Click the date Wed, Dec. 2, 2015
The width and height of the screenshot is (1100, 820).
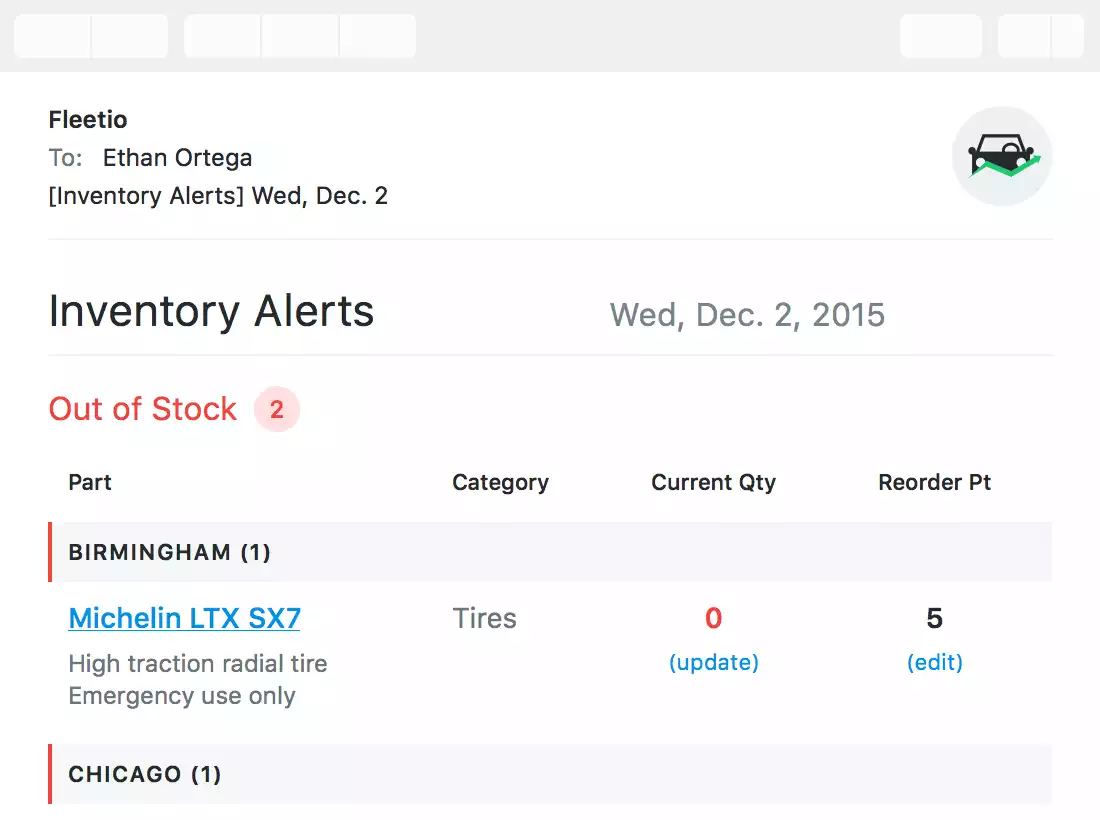pos(747,314)
